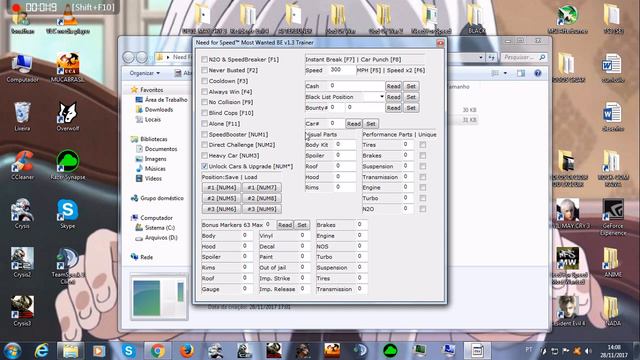The image size is (640, 360).
Task: Open the Lixeira desktop icon
Action: click(x=22, y=117)
